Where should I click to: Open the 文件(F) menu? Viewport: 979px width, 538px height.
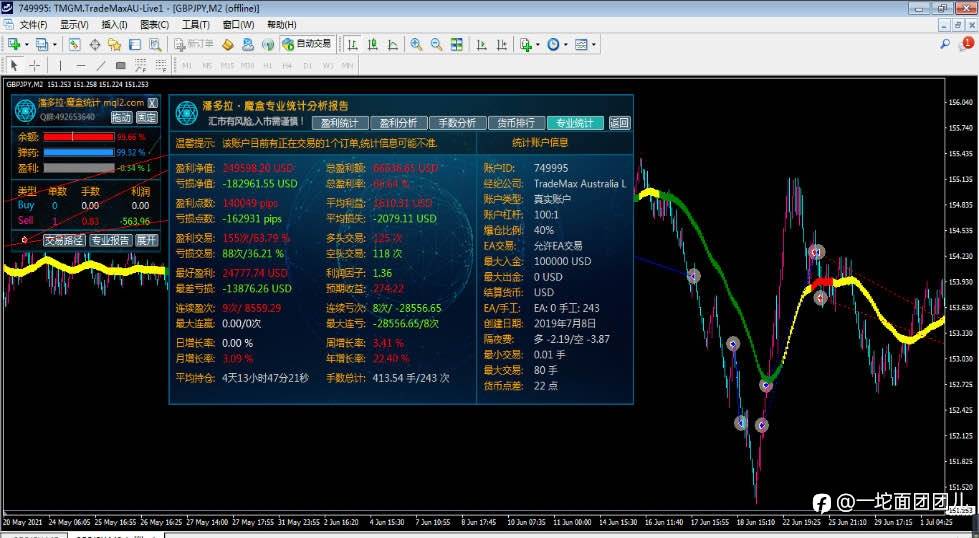33,24
